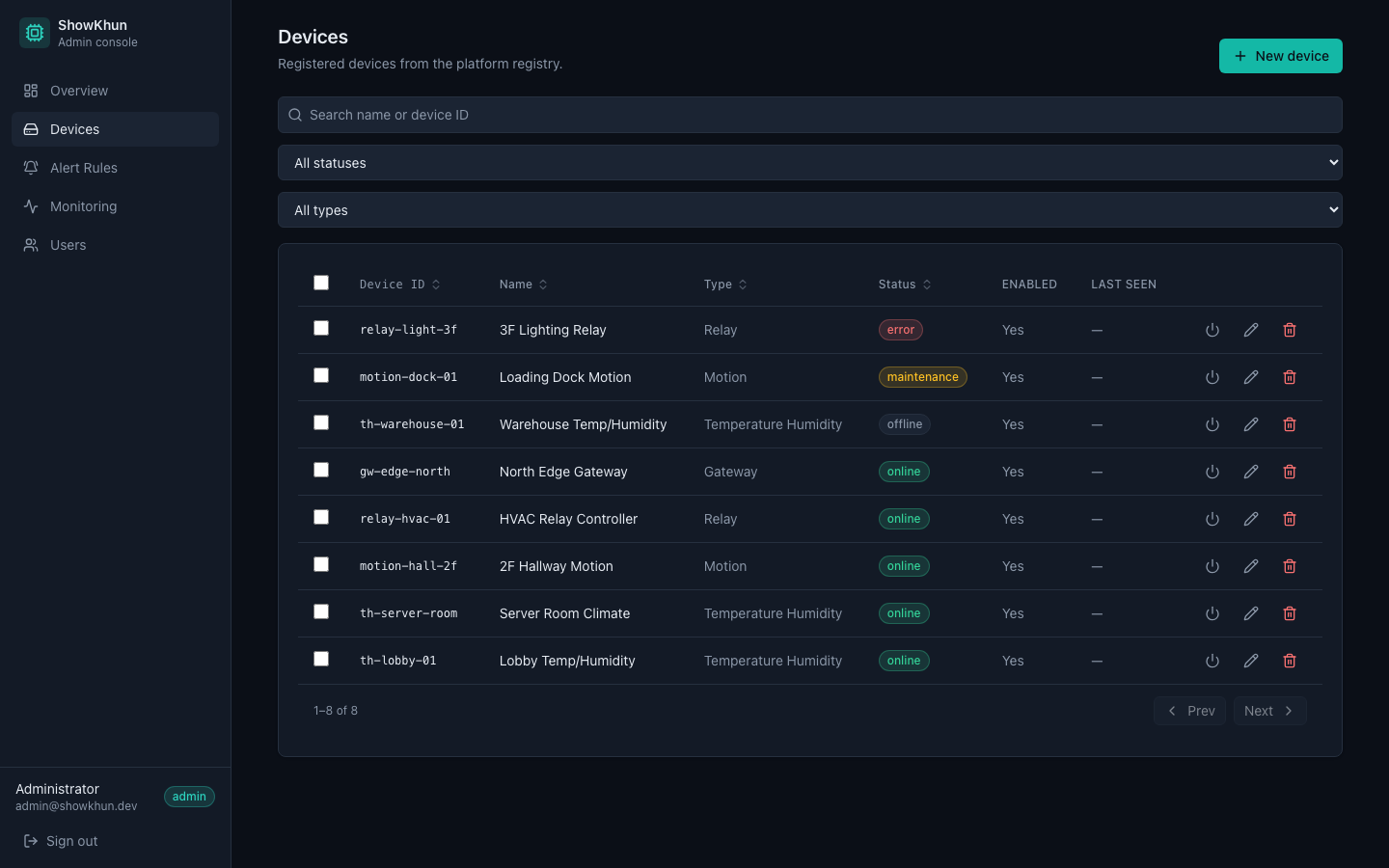Select the relay-light-3f row checkbox
Screen dimensions: 1389x868
(321, 328)
